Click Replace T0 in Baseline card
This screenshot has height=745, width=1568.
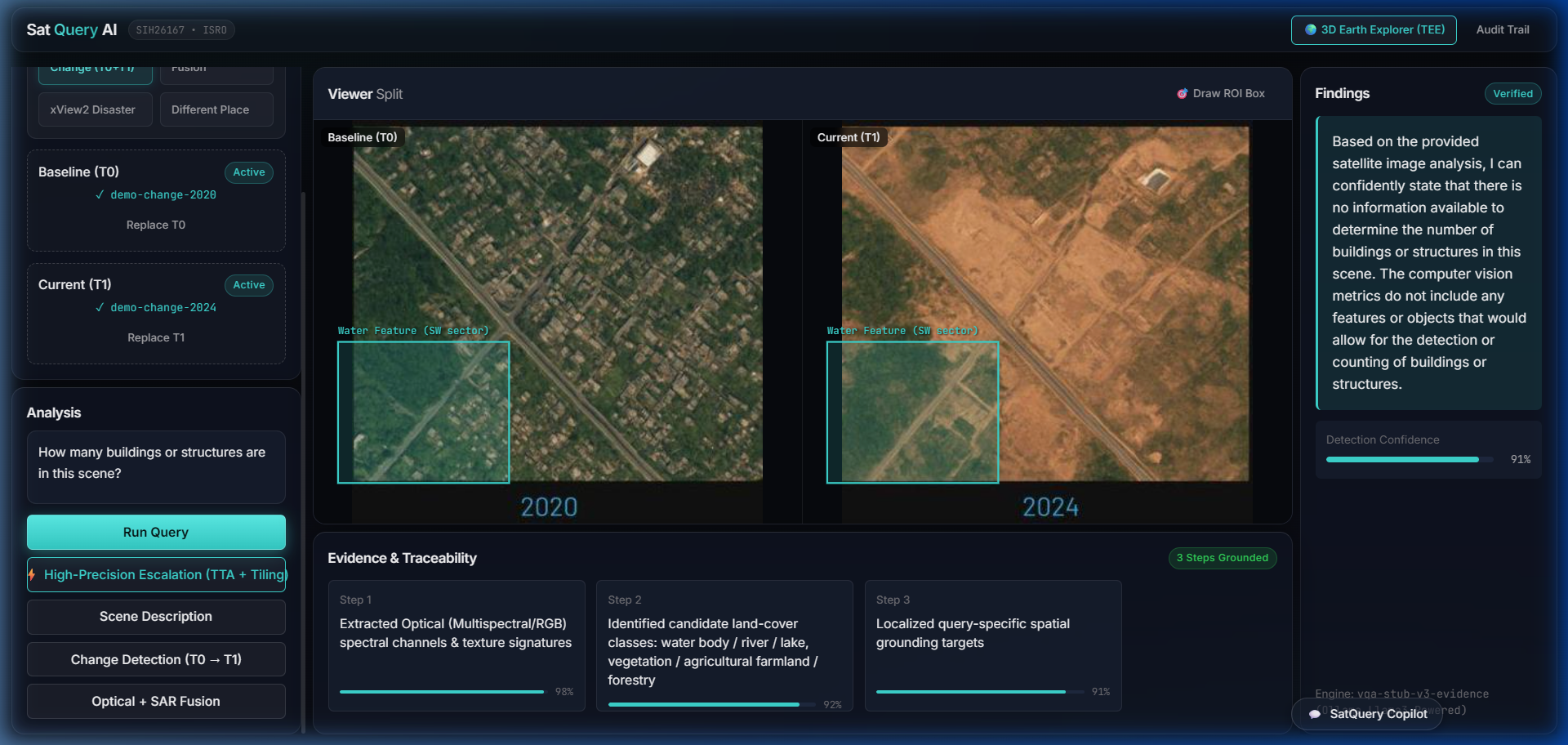[x=156, y=225]
